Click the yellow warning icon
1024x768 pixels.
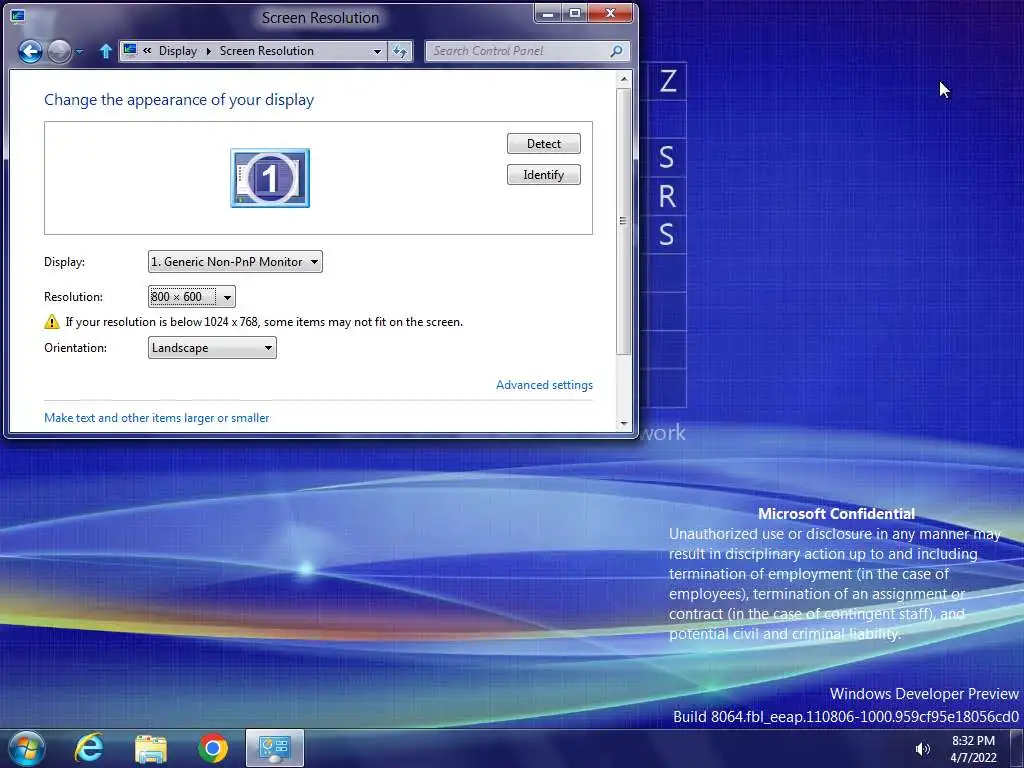point(52,321)
